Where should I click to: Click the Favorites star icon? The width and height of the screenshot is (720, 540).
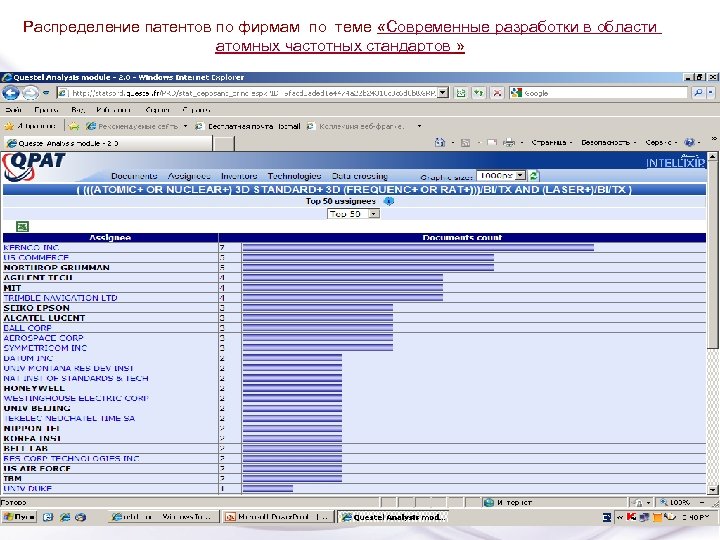tap(8, 126)
